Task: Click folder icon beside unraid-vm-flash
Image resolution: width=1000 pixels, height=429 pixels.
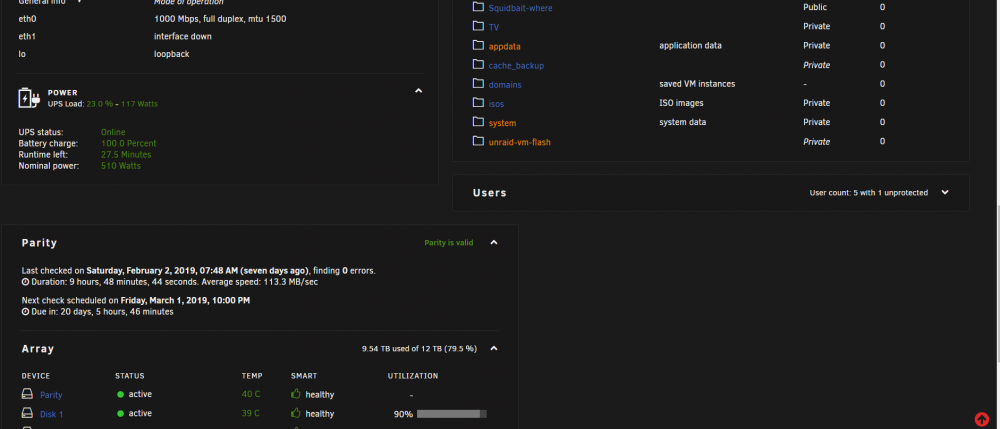Action: [478, 141]
